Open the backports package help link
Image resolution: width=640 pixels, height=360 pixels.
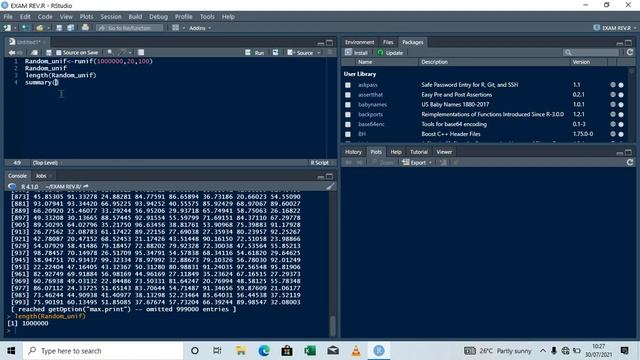[x=370, y=114]
